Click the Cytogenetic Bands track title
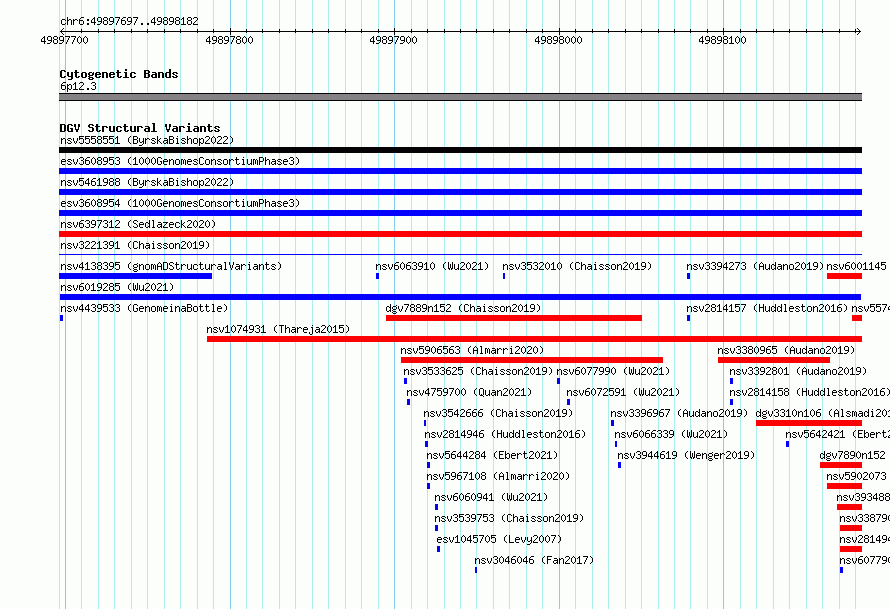Image resolution: width=890 pixels, height=609 pixels. point(119,74)
